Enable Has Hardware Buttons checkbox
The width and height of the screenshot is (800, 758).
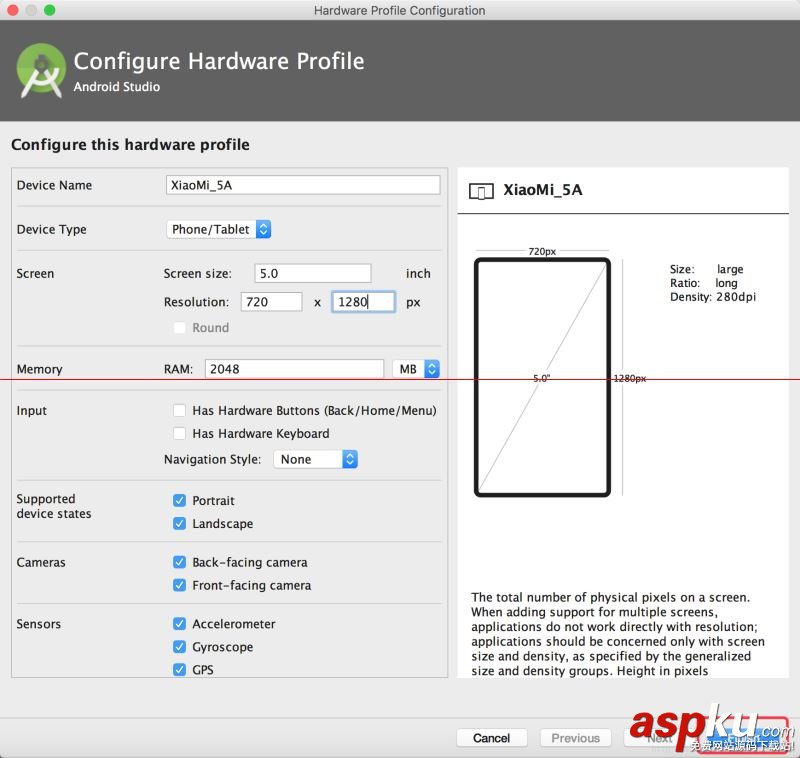tap(180, 411)
